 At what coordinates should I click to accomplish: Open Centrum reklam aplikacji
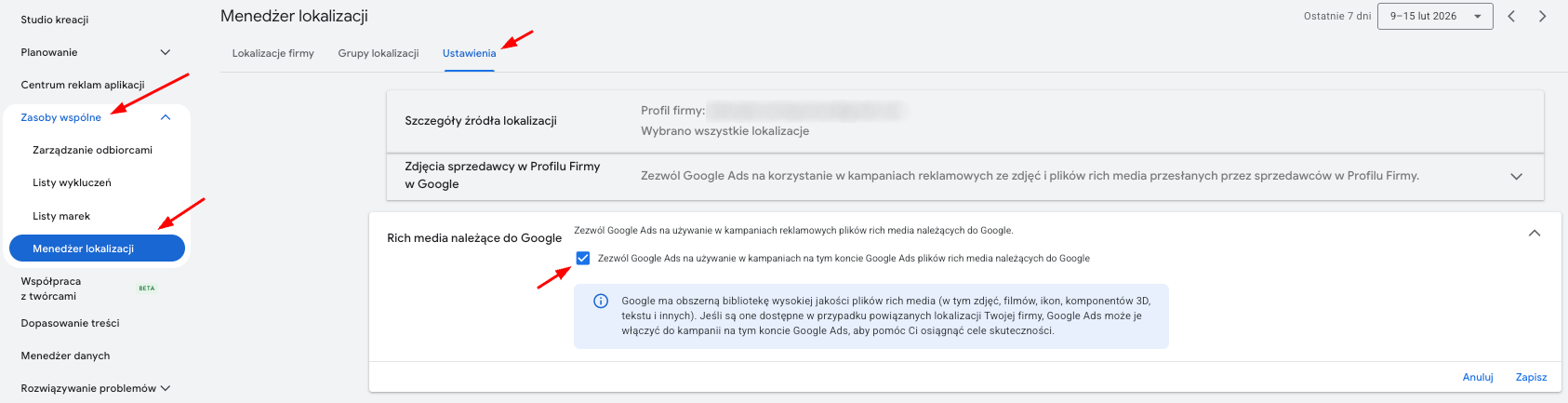point(83,85)
